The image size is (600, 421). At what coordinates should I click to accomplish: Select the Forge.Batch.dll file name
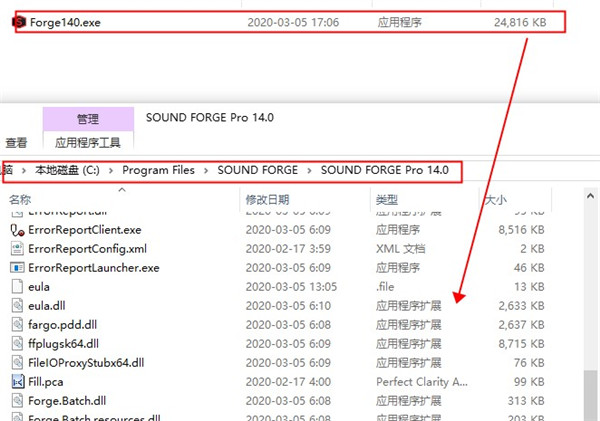point(67,401)
